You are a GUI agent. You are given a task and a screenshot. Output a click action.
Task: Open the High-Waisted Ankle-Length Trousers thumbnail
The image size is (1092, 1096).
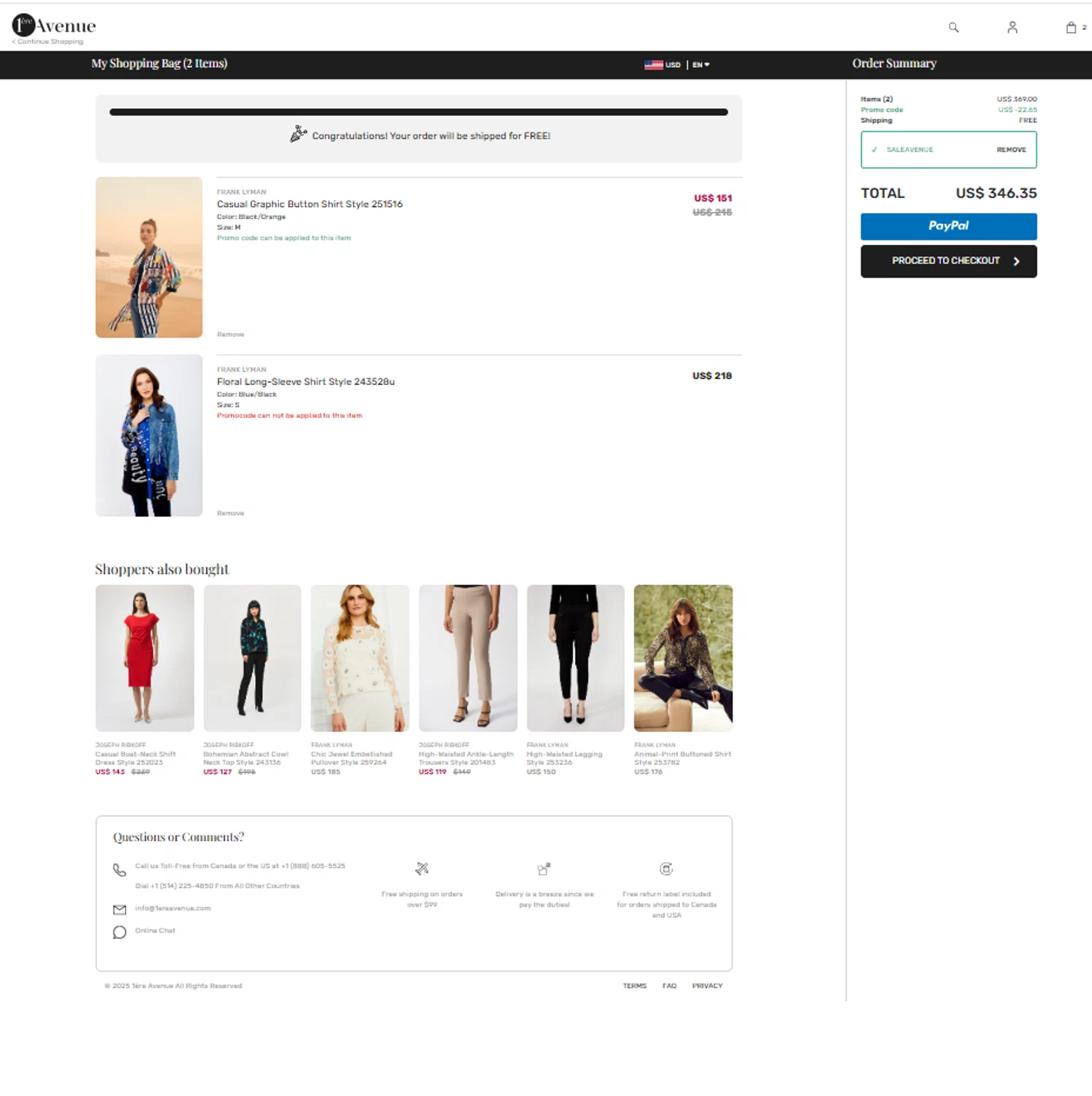pyautogui.click(x=467, y=658)
